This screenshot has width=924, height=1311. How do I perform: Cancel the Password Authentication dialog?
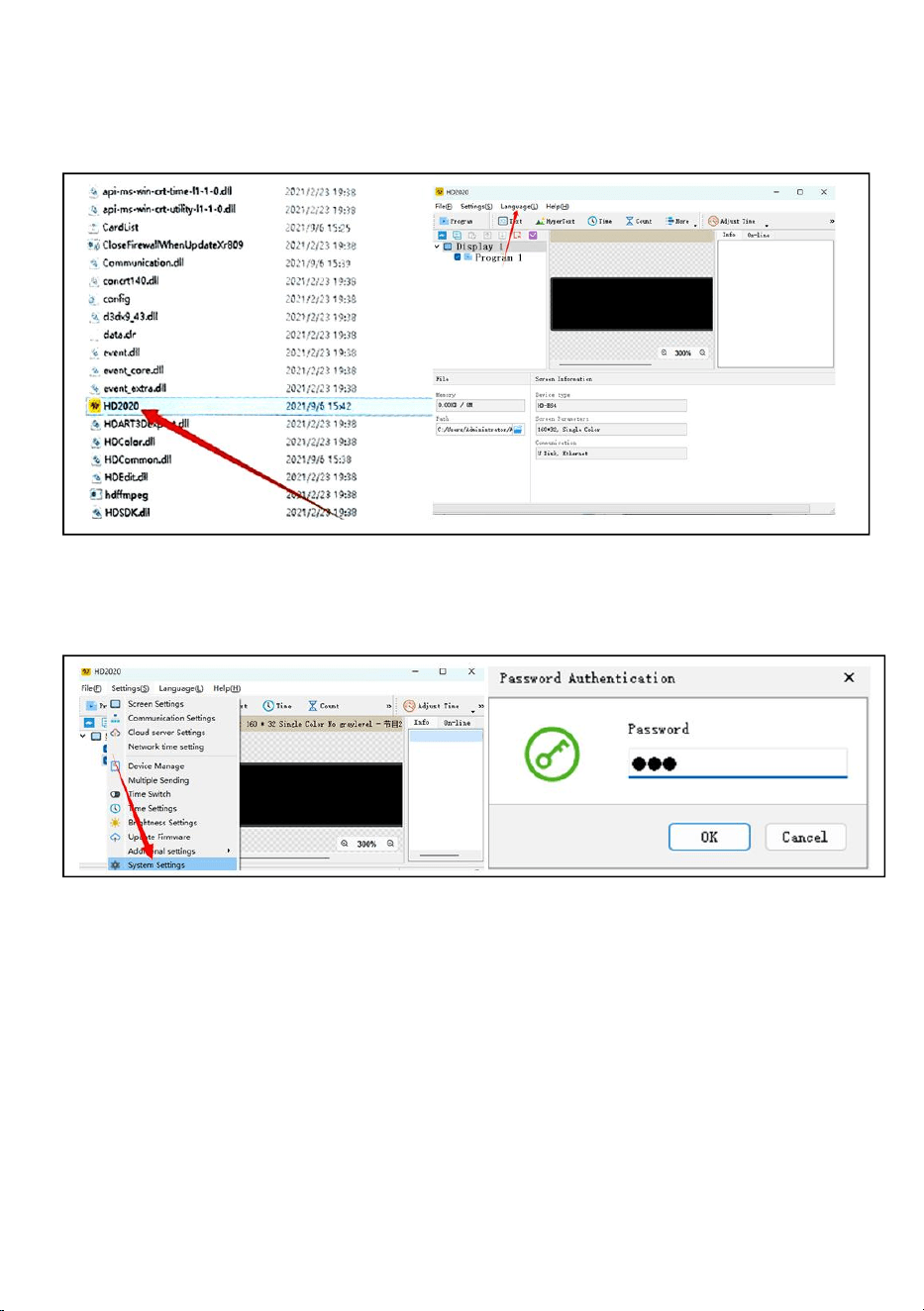(x=805, y=837)
